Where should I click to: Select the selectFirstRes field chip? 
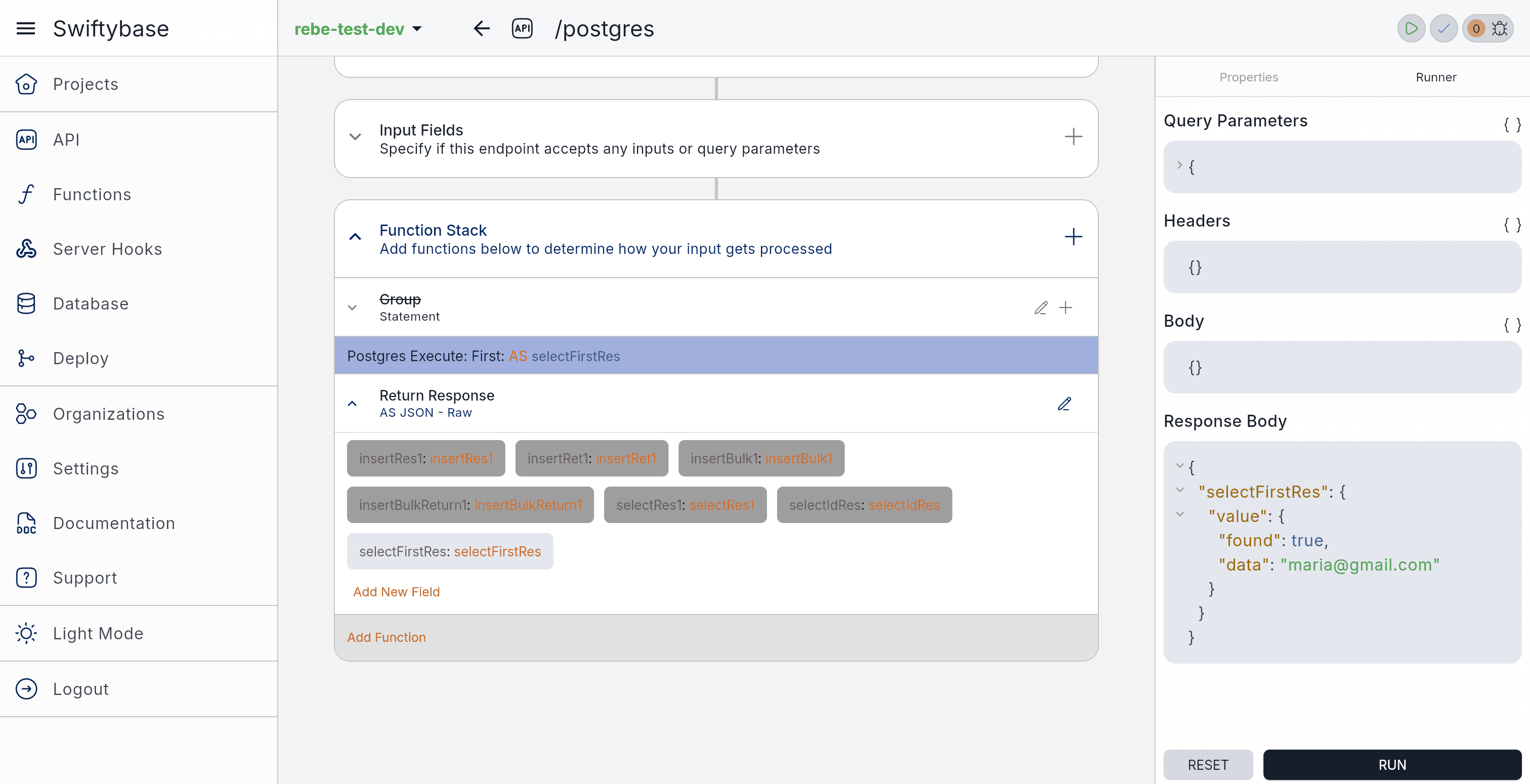point(450,552)
